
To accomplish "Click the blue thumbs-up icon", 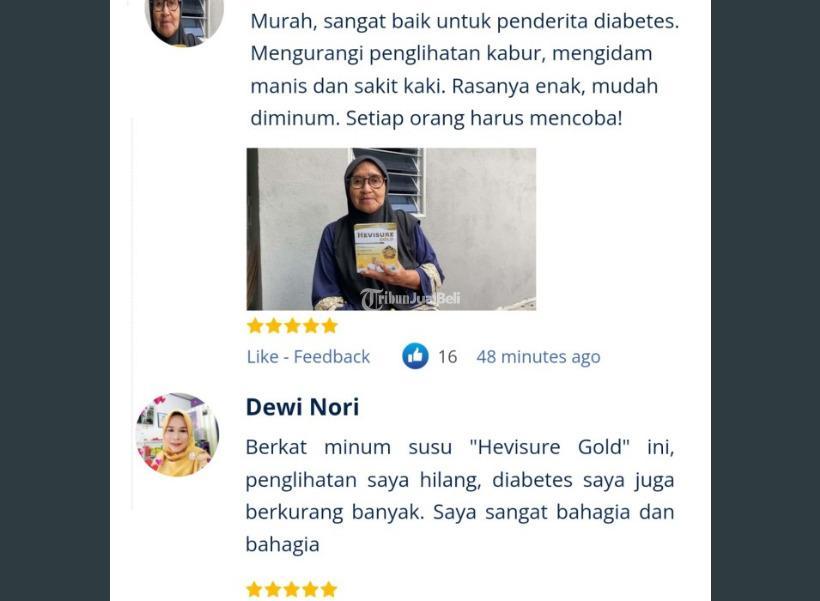I will (415, 356).
